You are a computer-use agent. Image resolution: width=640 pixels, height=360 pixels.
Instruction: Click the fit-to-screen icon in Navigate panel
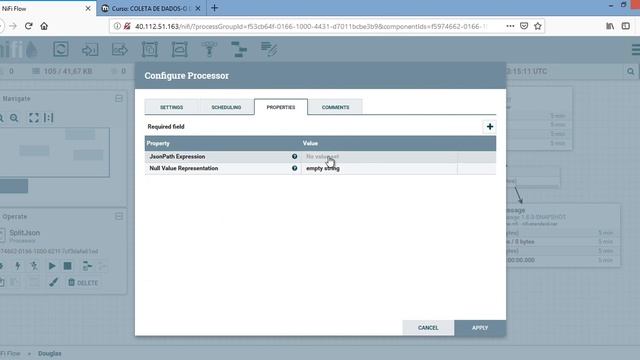click(x=34, y=118)
